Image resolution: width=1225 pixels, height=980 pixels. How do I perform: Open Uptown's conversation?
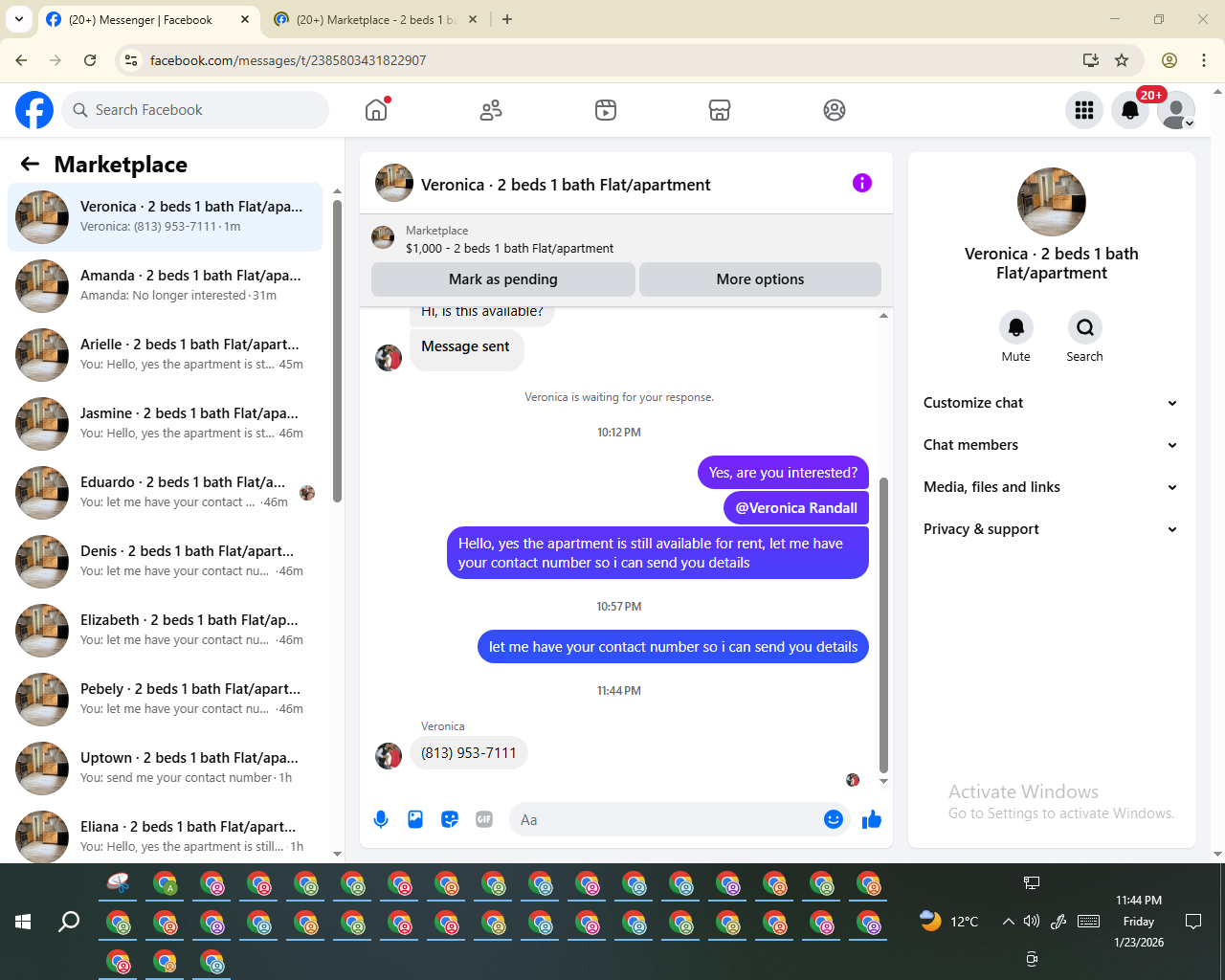pyautogui.click(x=165, y=768)
